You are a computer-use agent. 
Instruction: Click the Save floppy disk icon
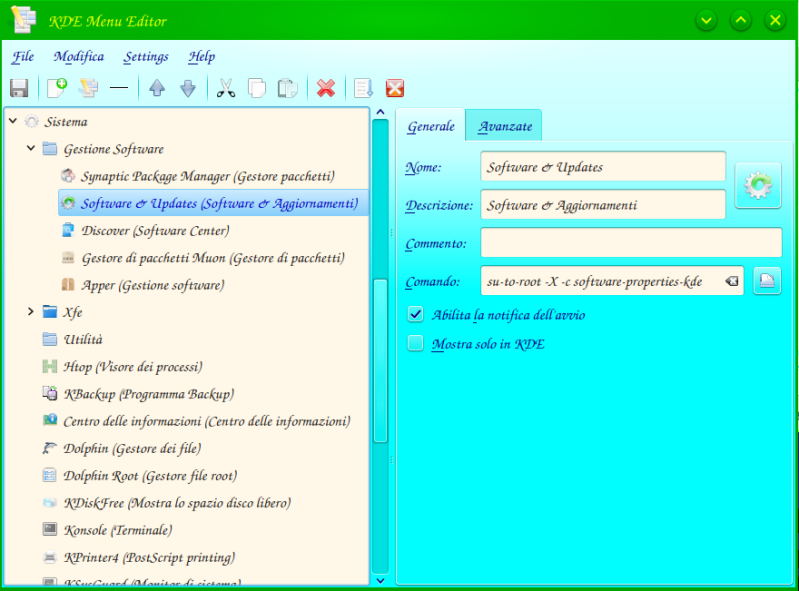(x=19, y=88)
